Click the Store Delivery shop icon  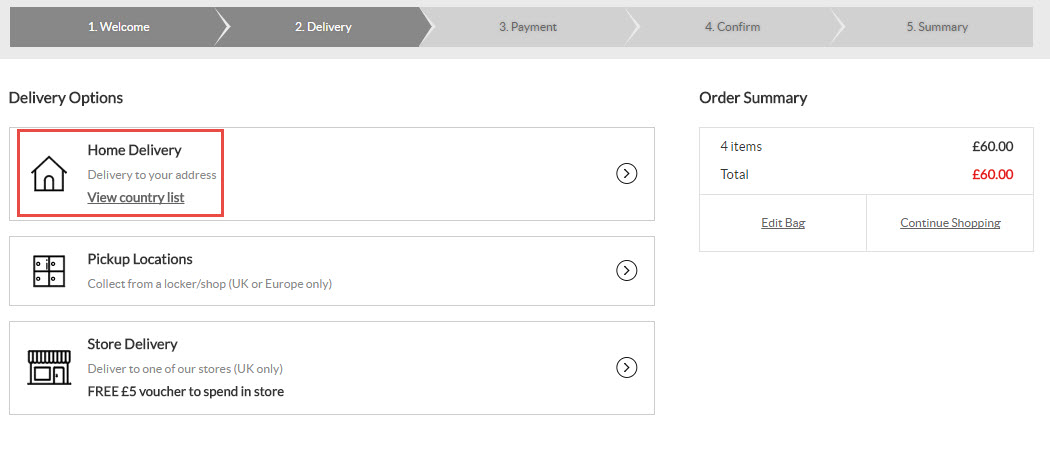click(x=49, y=367)
